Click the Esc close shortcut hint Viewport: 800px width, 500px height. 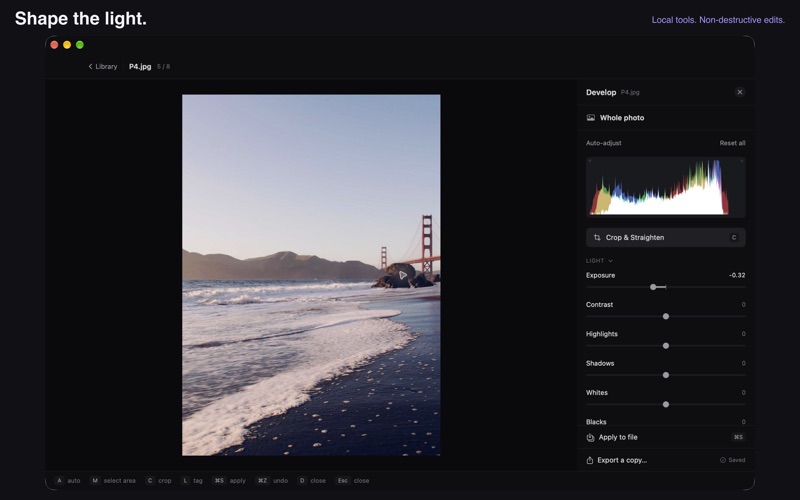(353, 481)
